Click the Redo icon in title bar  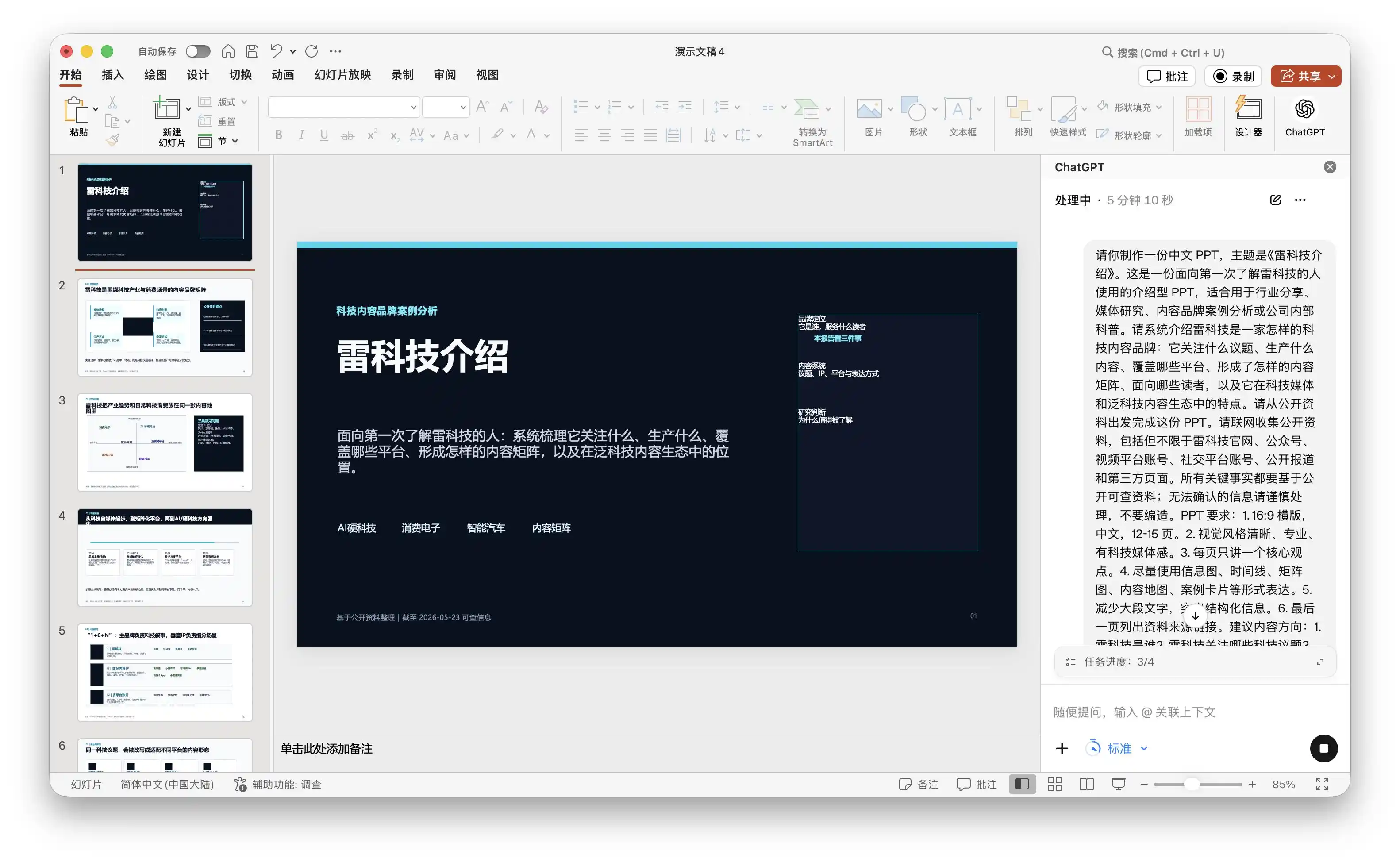click(311, 51)
